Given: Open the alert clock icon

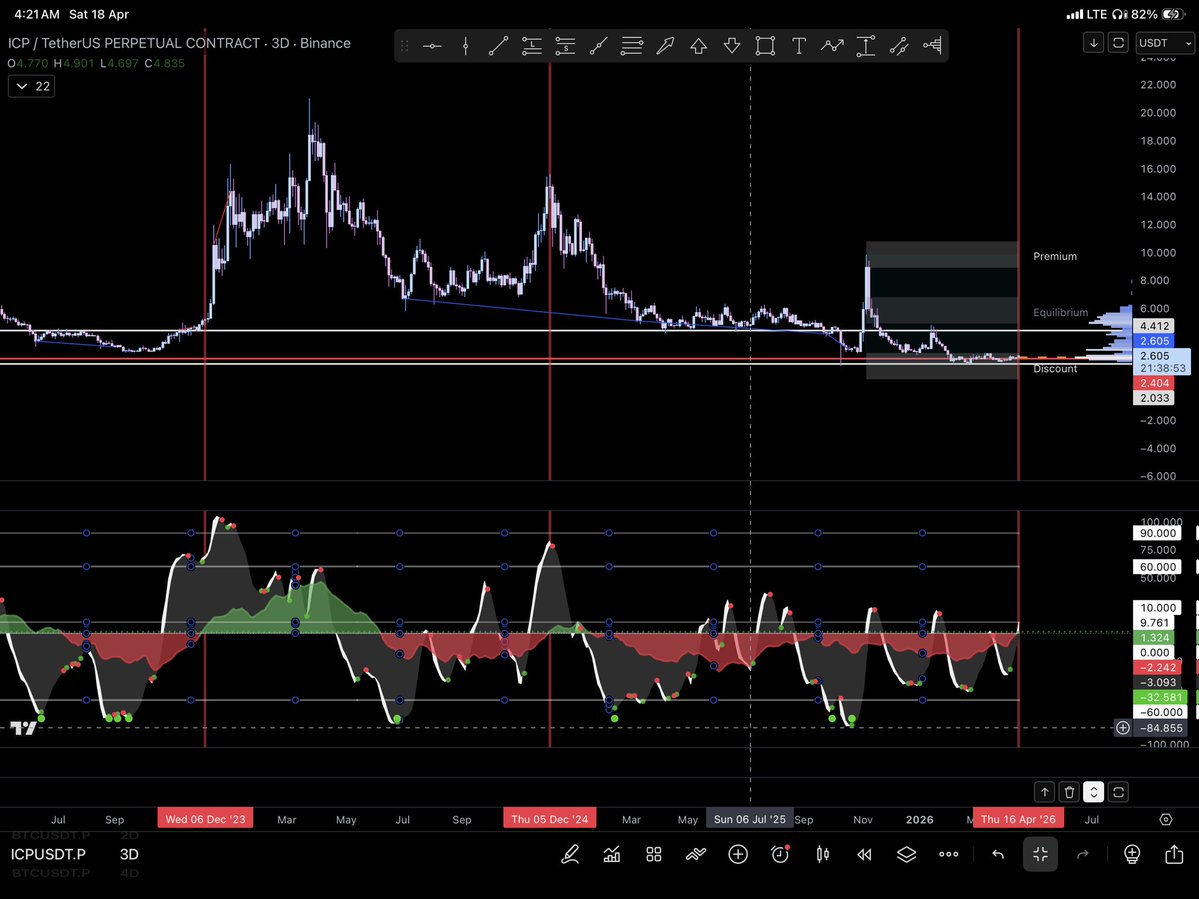Looking at the screenshot, I should pos(780,854).
